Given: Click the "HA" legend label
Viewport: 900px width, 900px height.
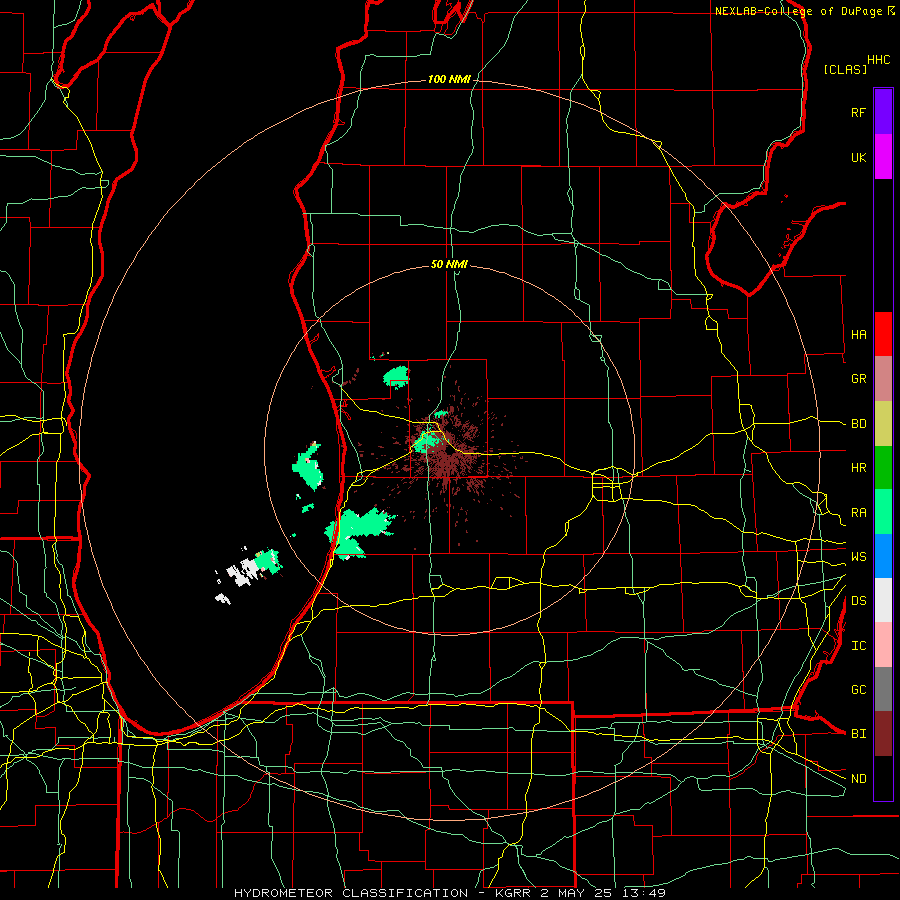Looking at the screenshot, I should click(858, 334).
